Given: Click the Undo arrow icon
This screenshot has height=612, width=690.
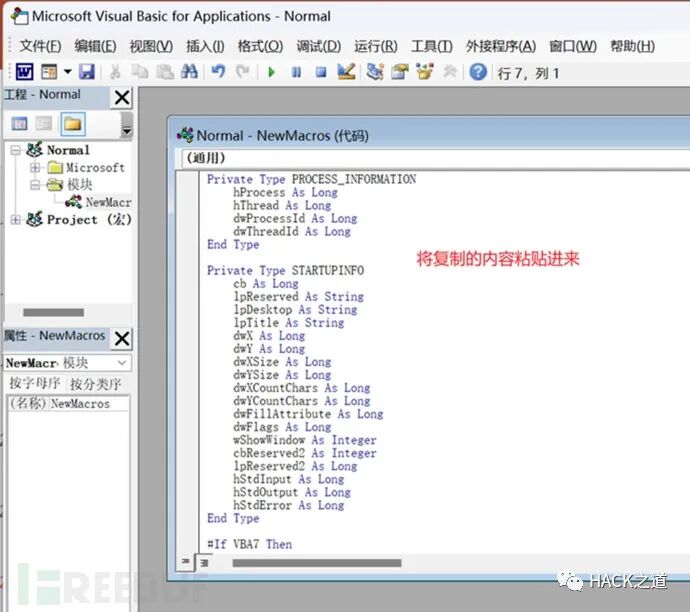Looking at the screenshot, I should point(218,71).
